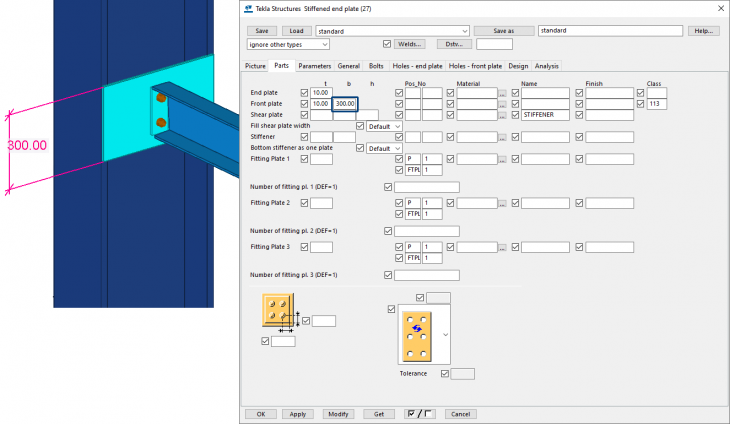Switch to the General tab

tap(349, 66)
